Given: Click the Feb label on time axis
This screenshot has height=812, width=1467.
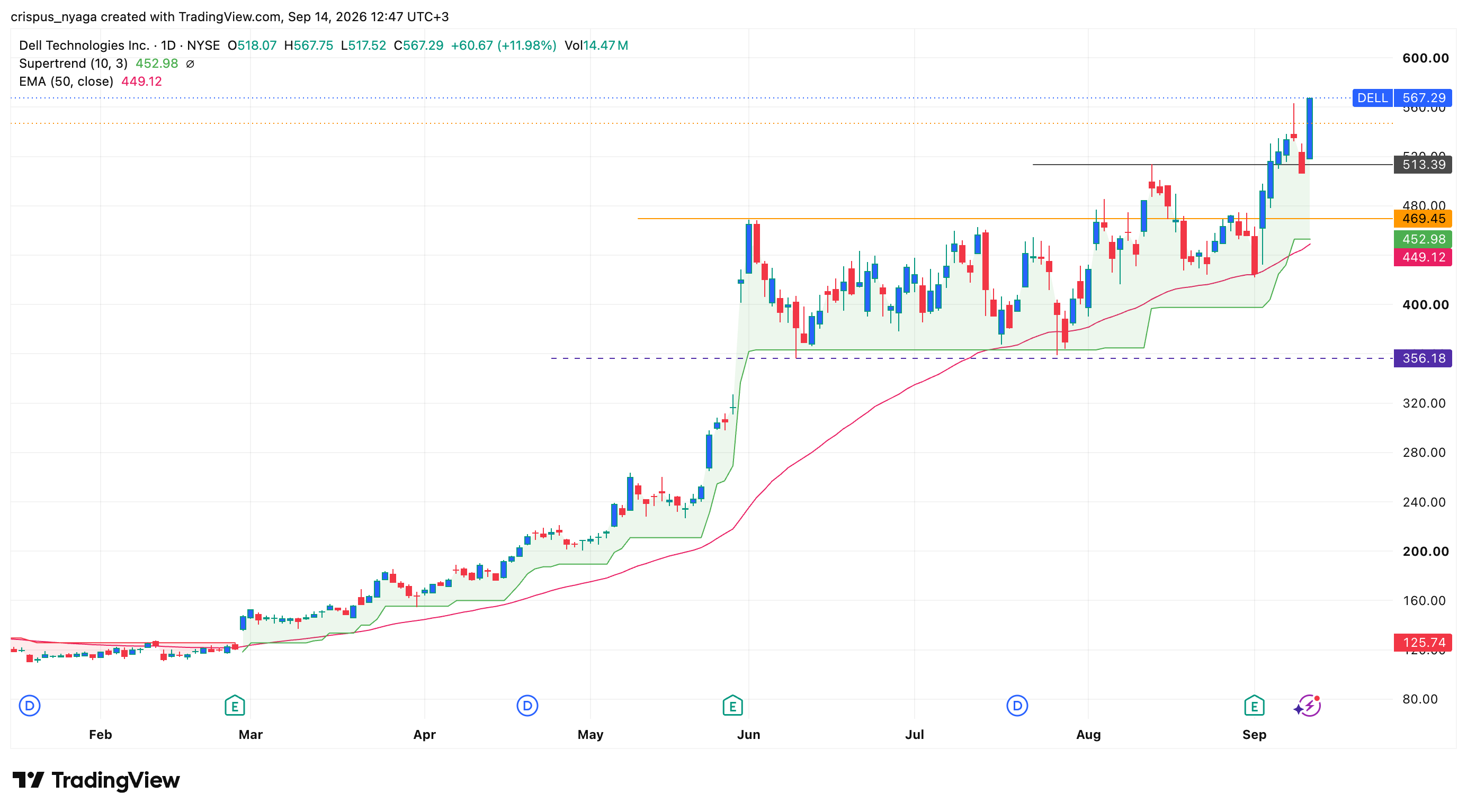Looking at the screenshot, I should (100, 735).
